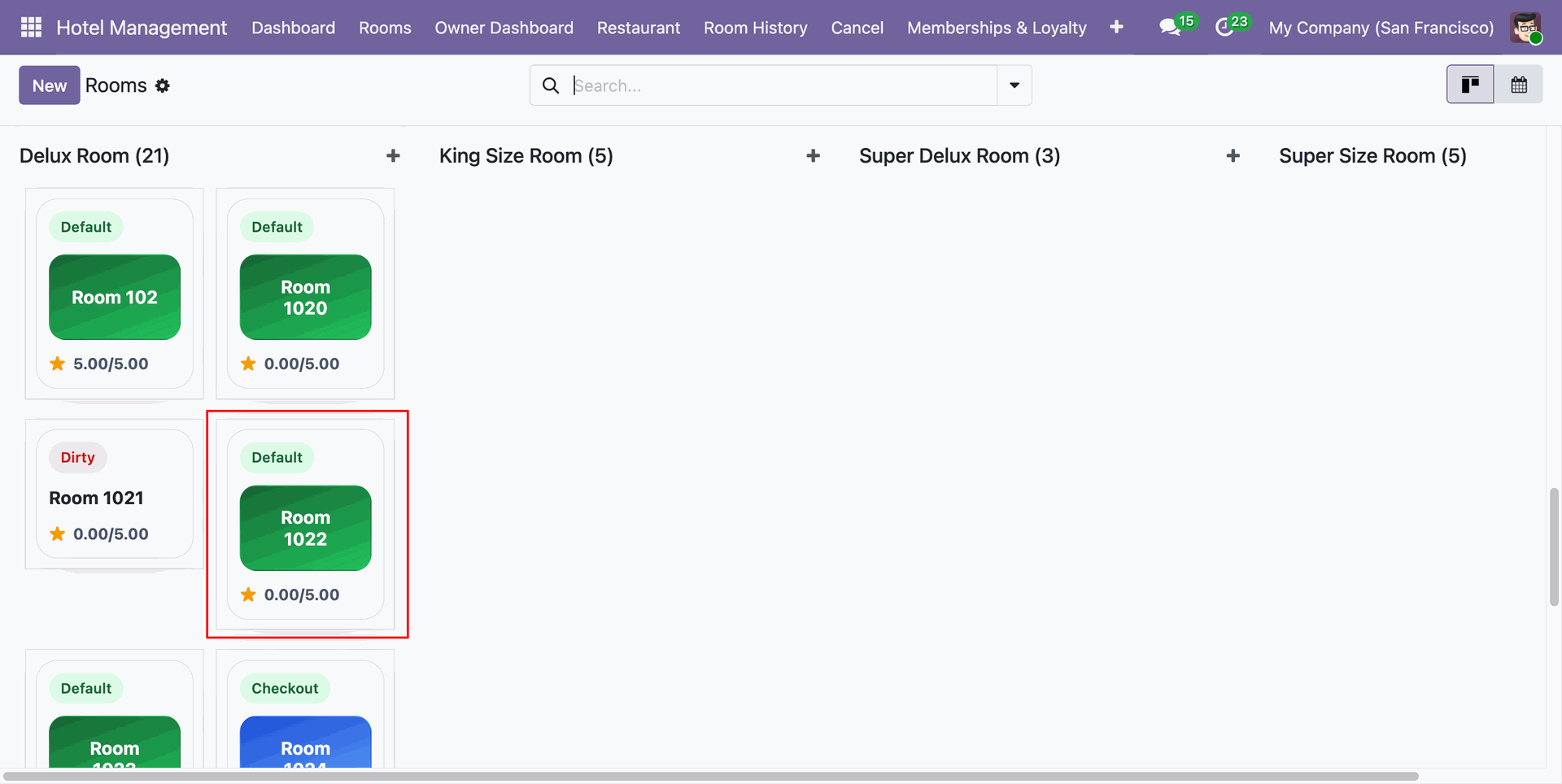Open the Owner Dashboard menu
Viewport: 1562px width, 784px height.
(x=504, y=28)
